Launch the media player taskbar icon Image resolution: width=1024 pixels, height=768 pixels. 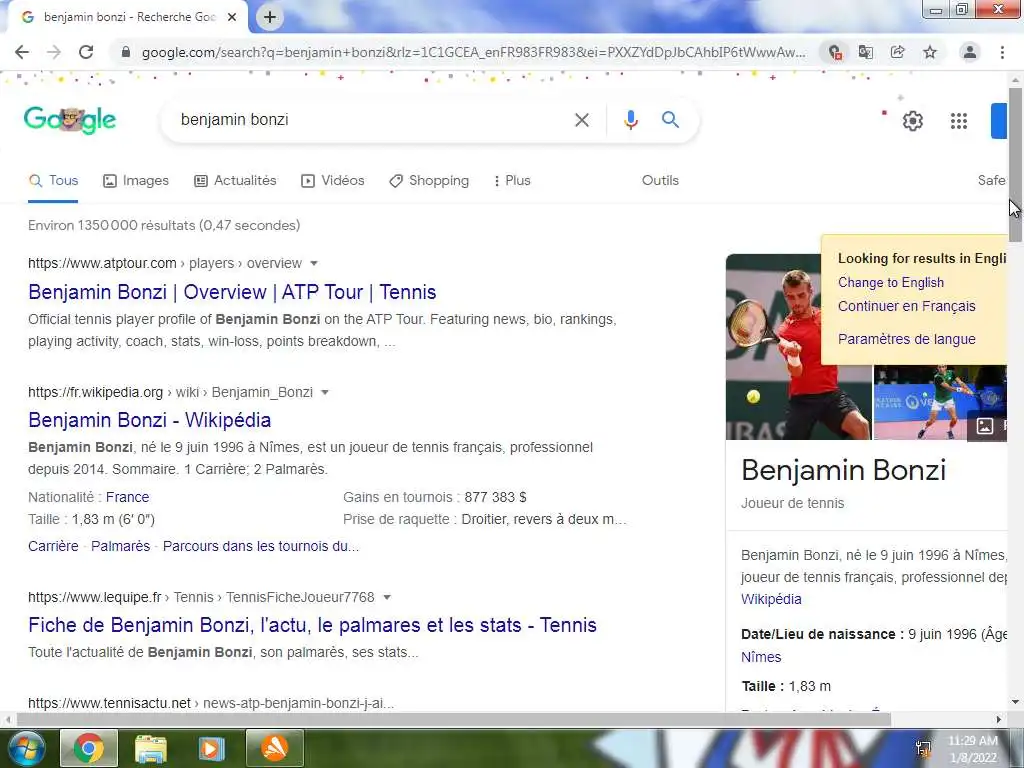pyautogui.click(x=211, y=748)
